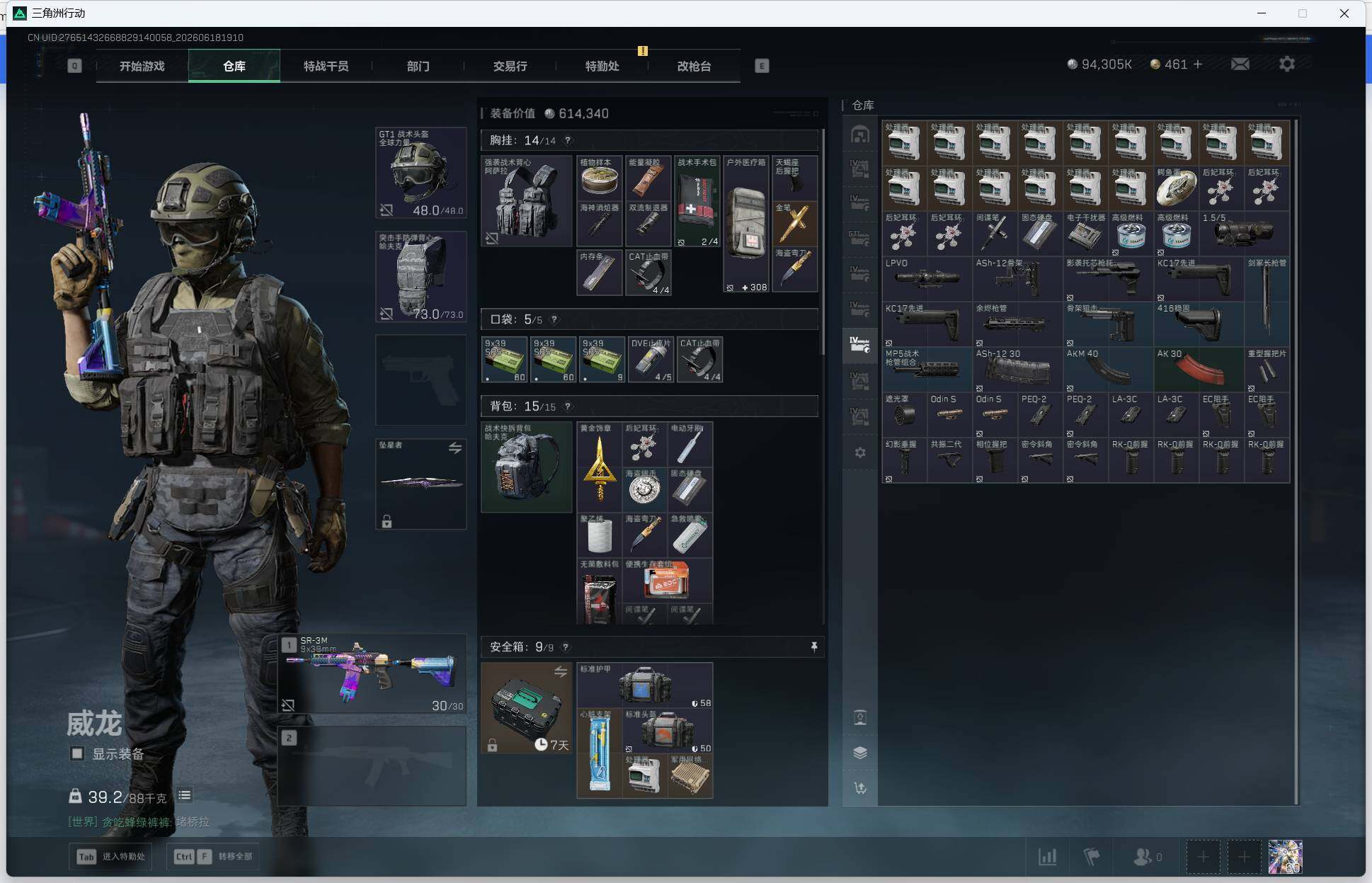Select the SR-3M weapon in slot 1
1372x883 pixels.
pos(372,673)
